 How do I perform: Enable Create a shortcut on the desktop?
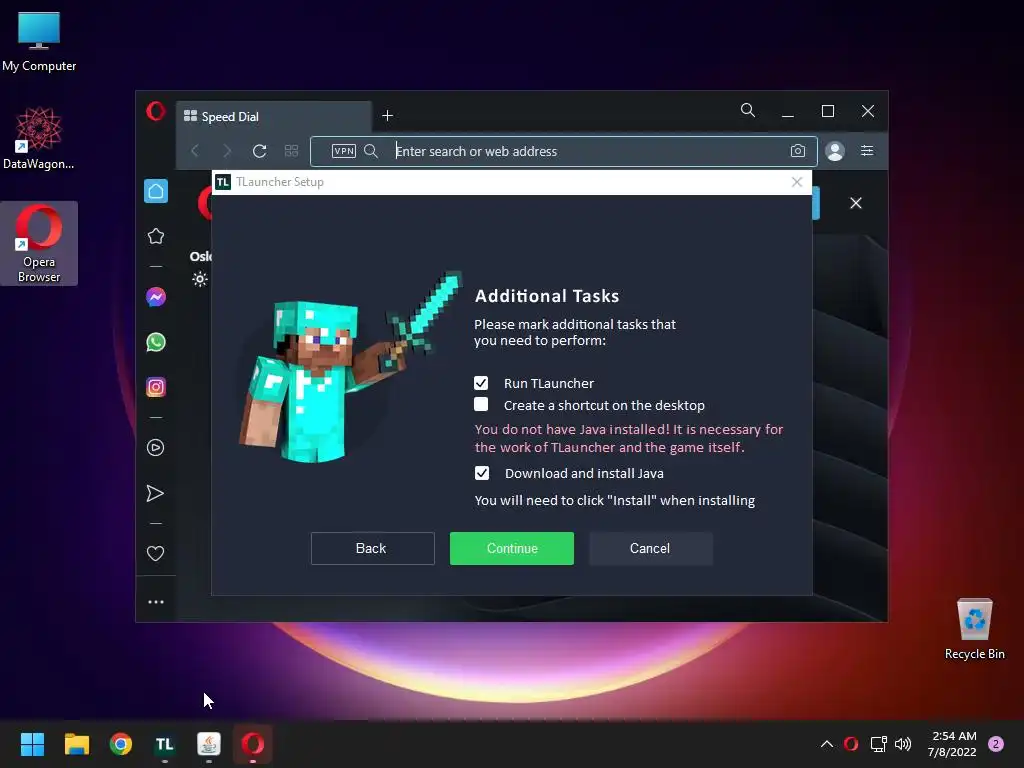pyautogui.click(x=481, y=404)
